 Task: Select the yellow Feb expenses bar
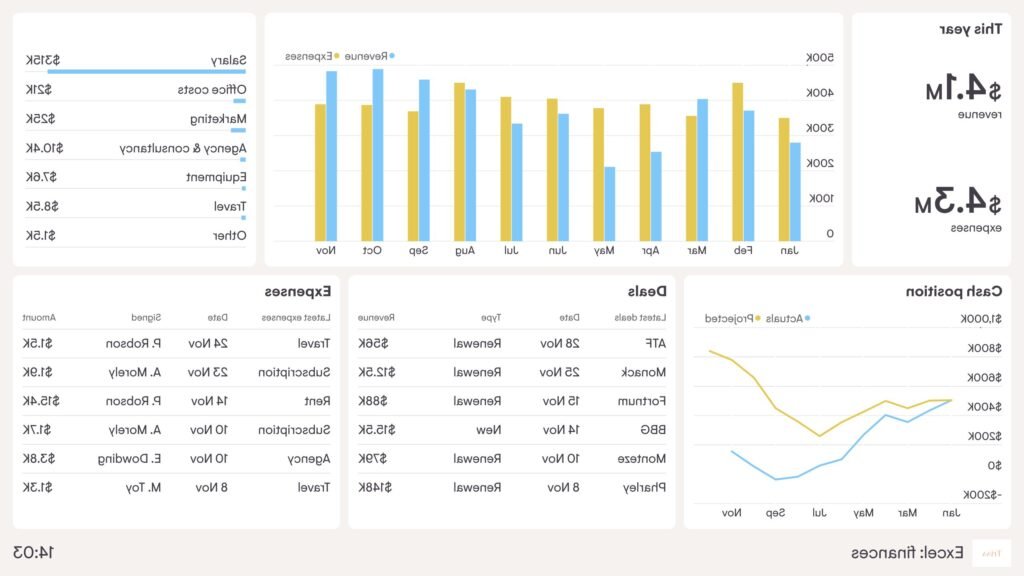click(738, 162)
